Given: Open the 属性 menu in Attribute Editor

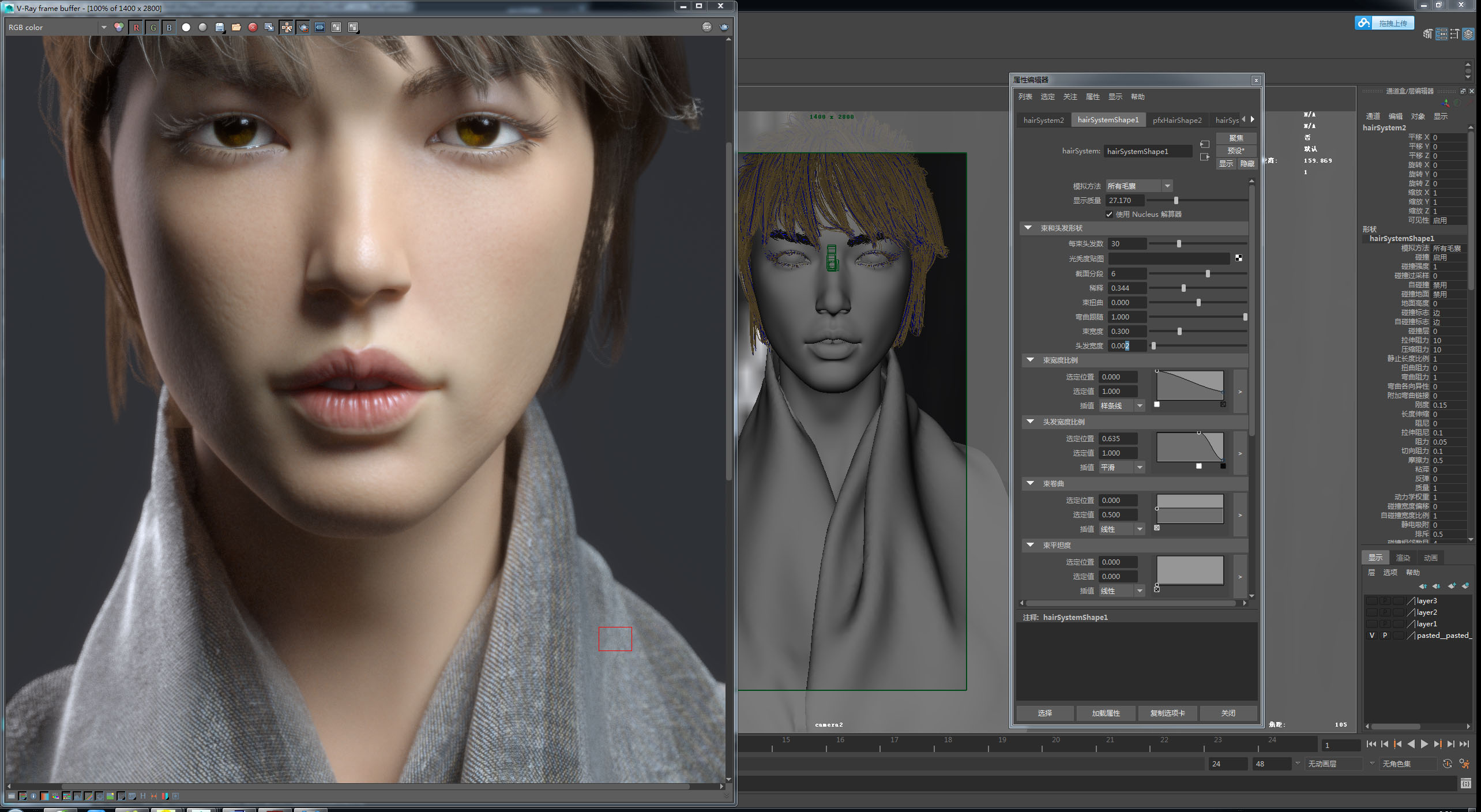Looking at the screenshot, I should point(1092,96).
